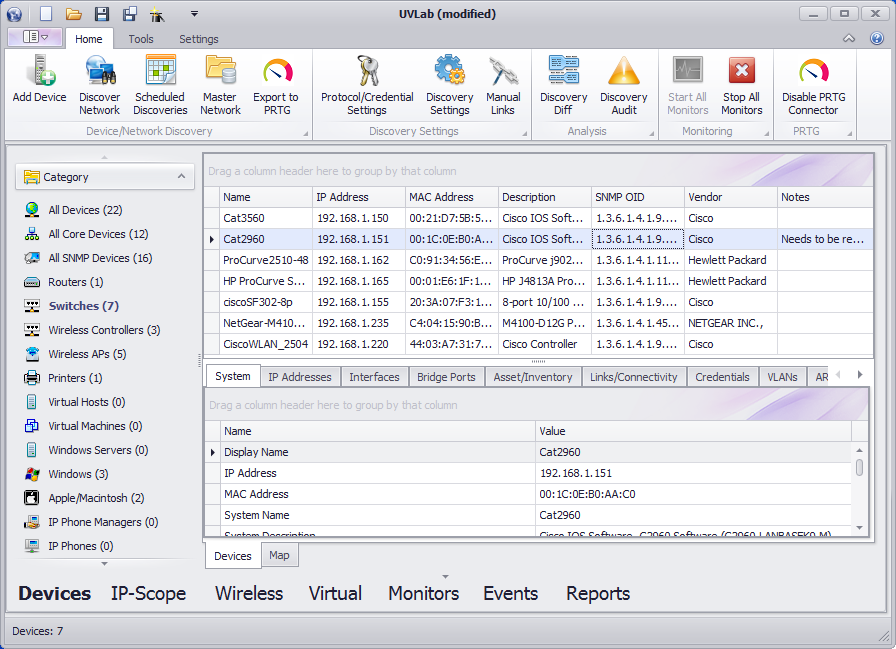Open the Reports section

tap(598, 594)
